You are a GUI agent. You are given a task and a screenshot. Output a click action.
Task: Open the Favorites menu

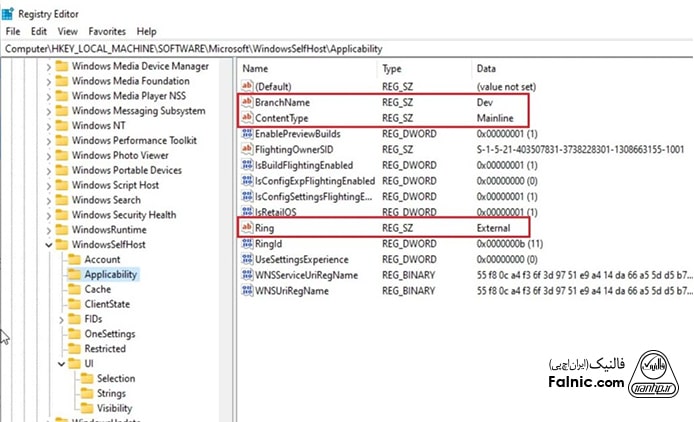coord(108,32)
